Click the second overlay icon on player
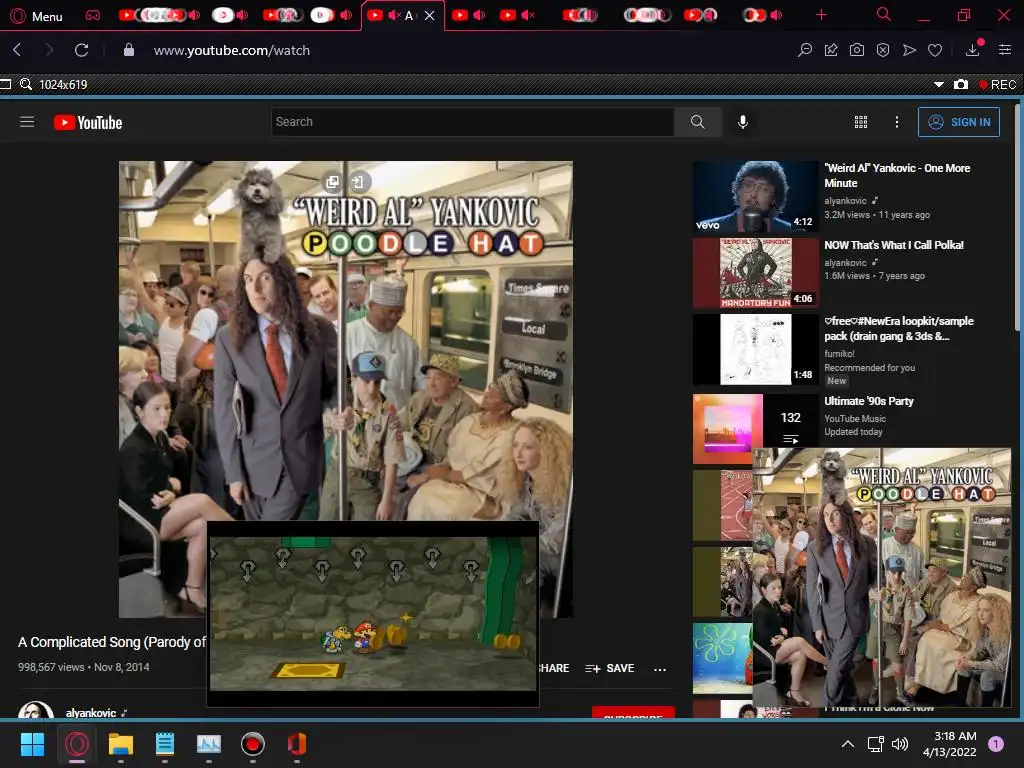 point(358,182)
